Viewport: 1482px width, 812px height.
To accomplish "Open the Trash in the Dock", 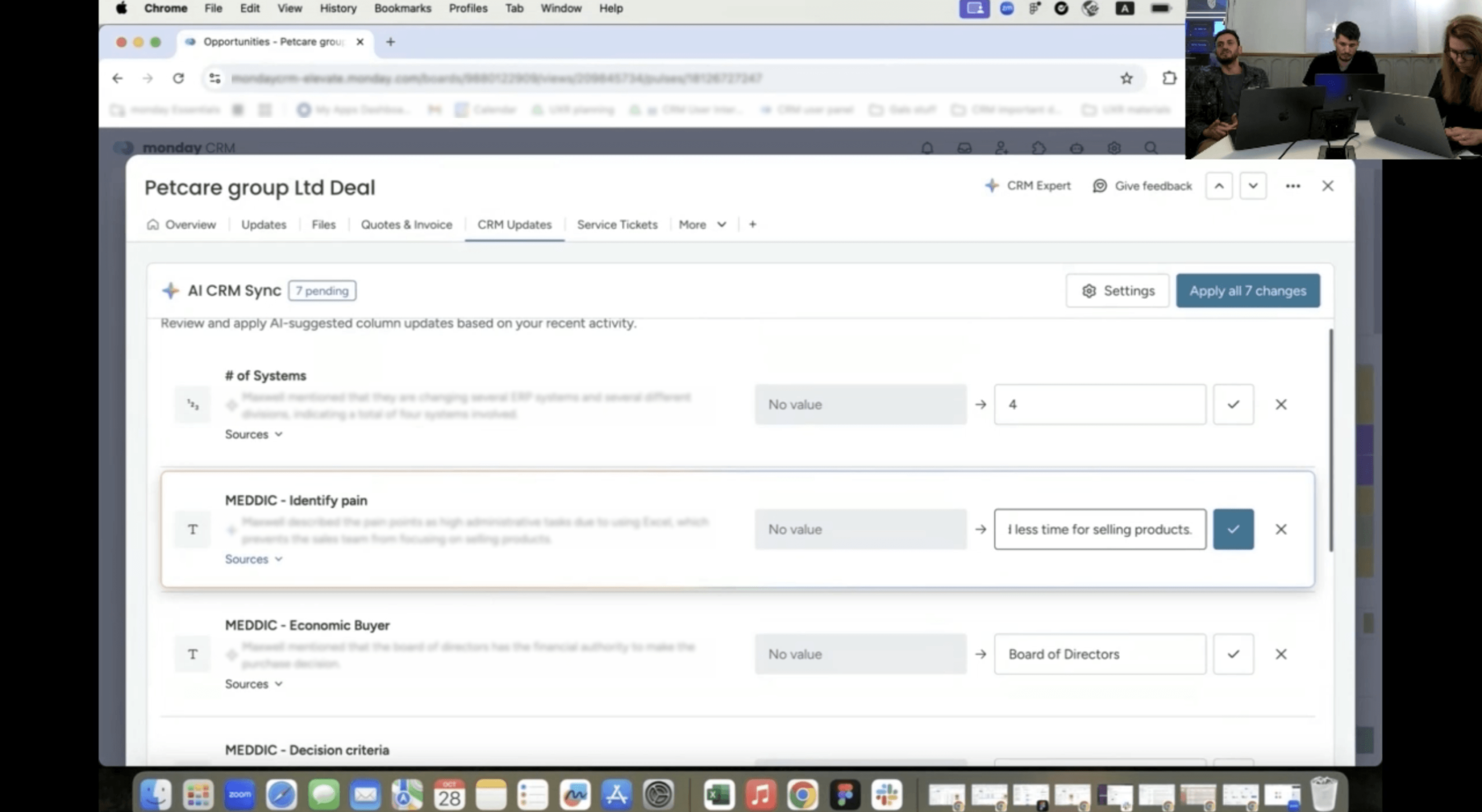I will pos(1323,795).
